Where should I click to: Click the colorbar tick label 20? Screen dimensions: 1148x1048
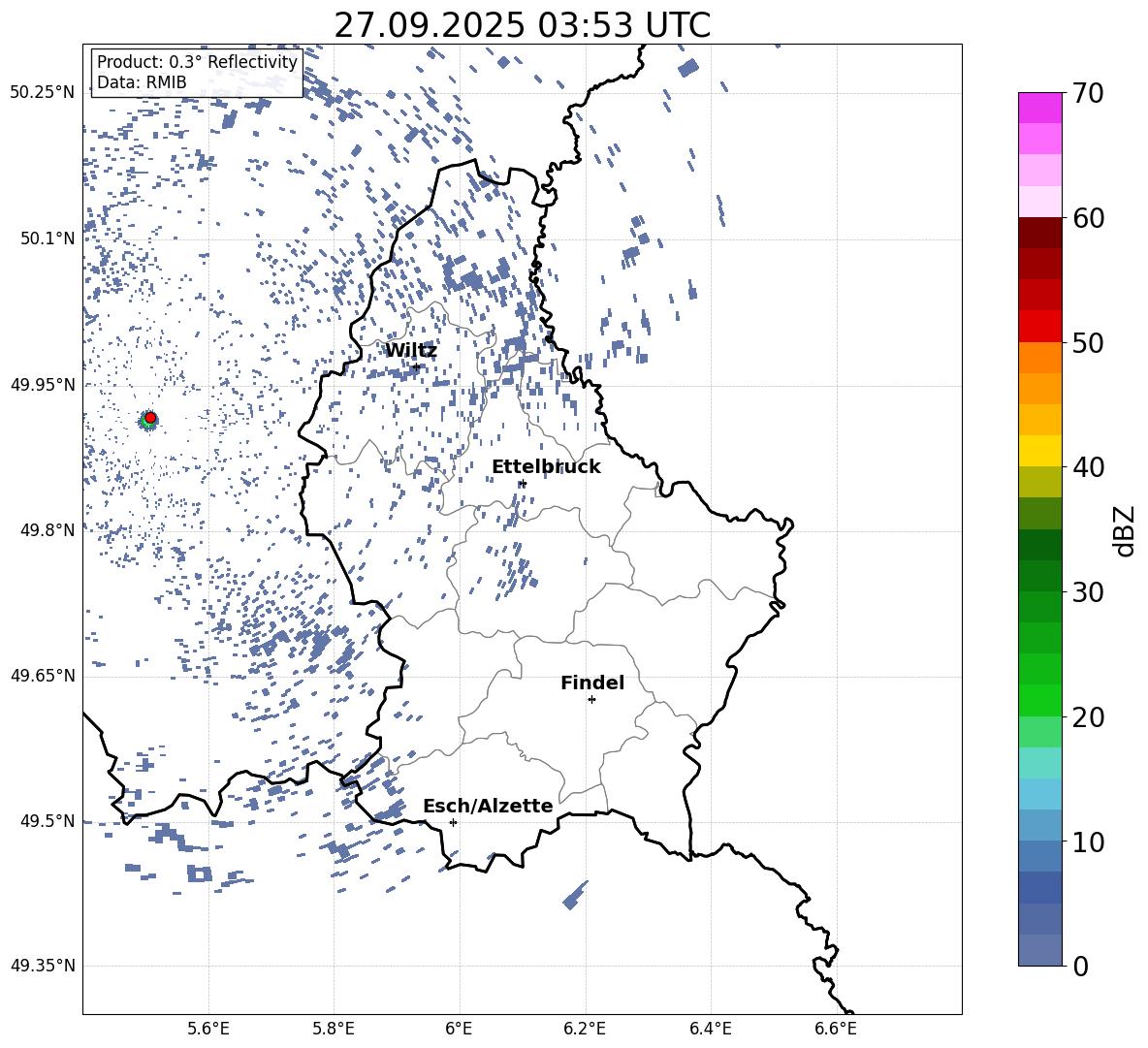point(1089,717)
